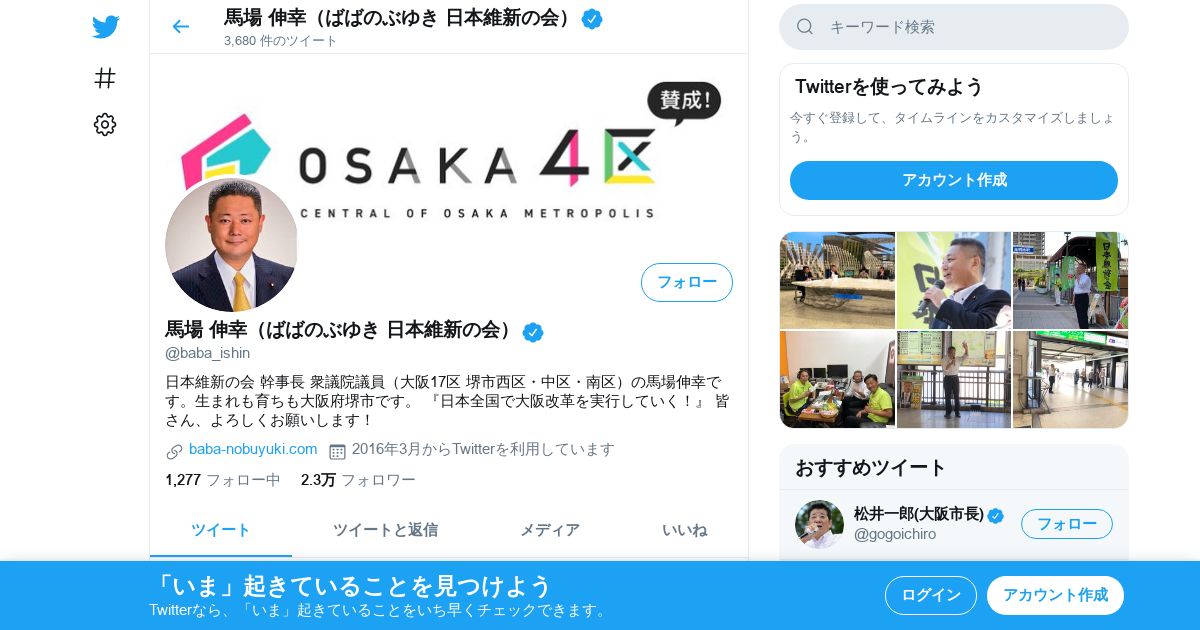
Task: Click the link icon before baba-nobuyuki.com
Action: (x=175, y=451)
